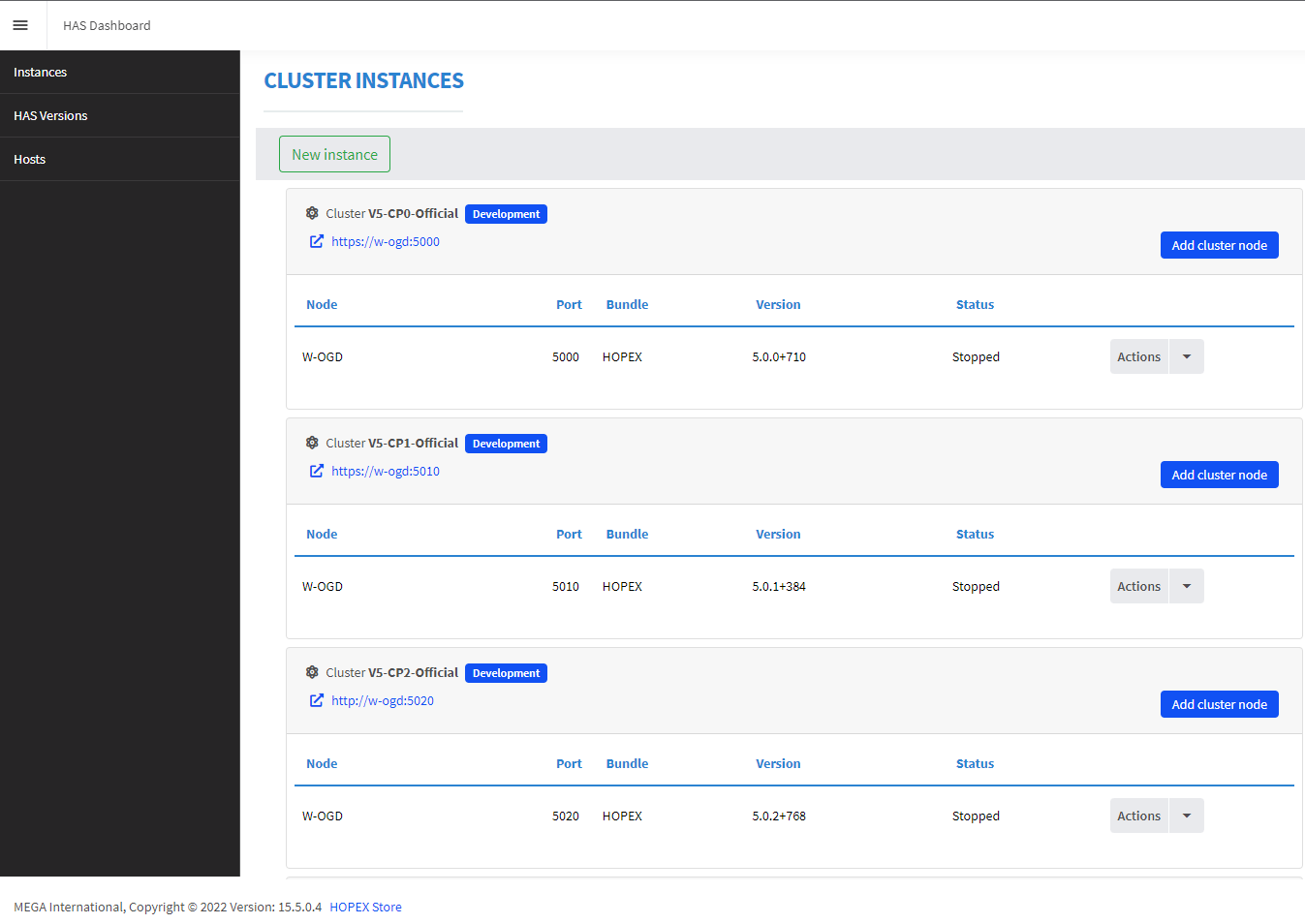This screenshot has width=1305, height=924.
Task: Go to HAS Versions in sidebar
Action: click(50, 116)
